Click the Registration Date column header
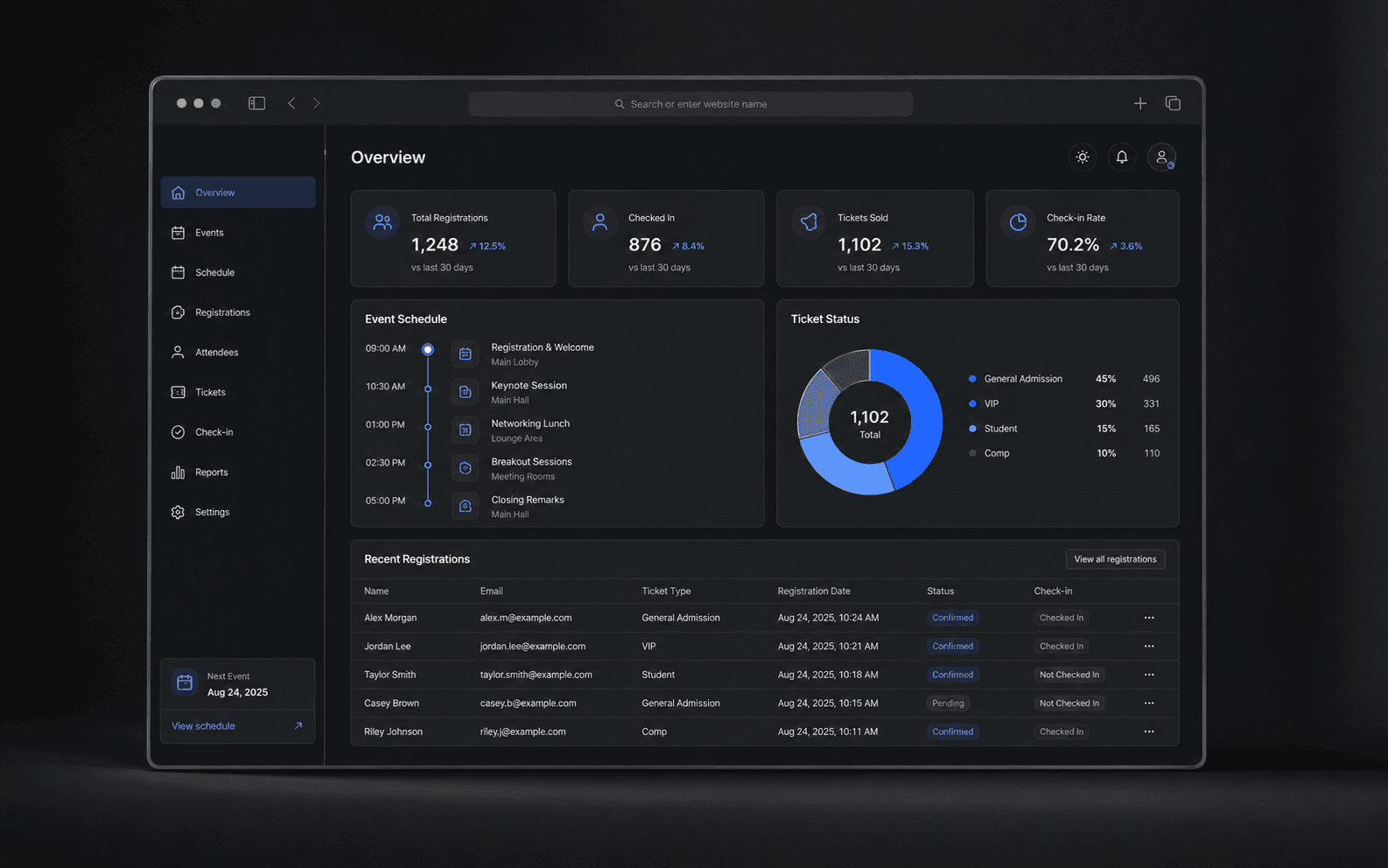The image size is (1388, 868). tap(814, 591)
